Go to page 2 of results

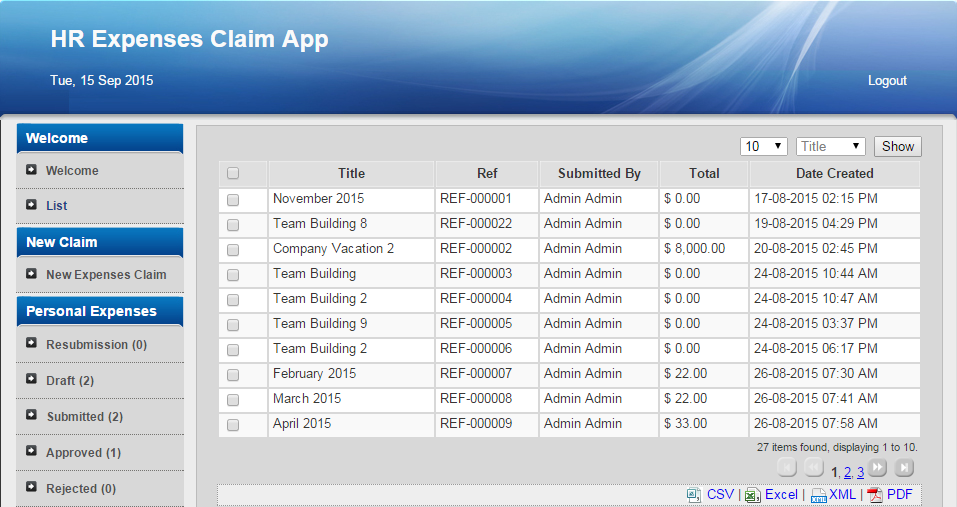[x=847, y=472]
